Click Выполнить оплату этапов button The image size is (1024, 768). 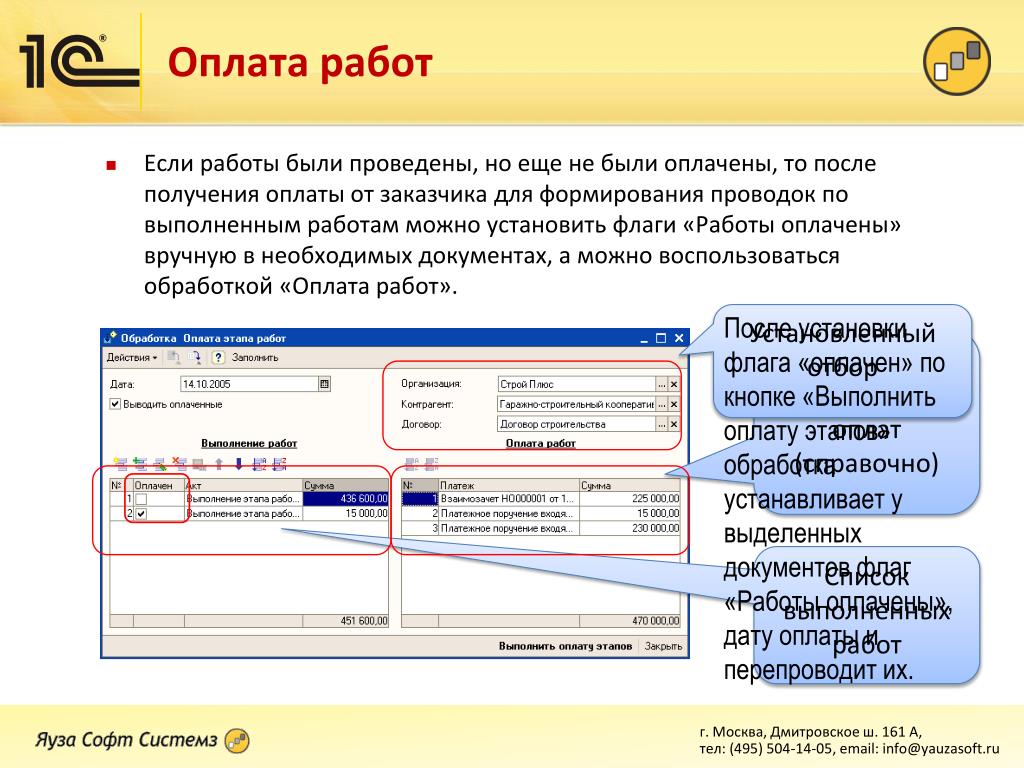(566, 646)
